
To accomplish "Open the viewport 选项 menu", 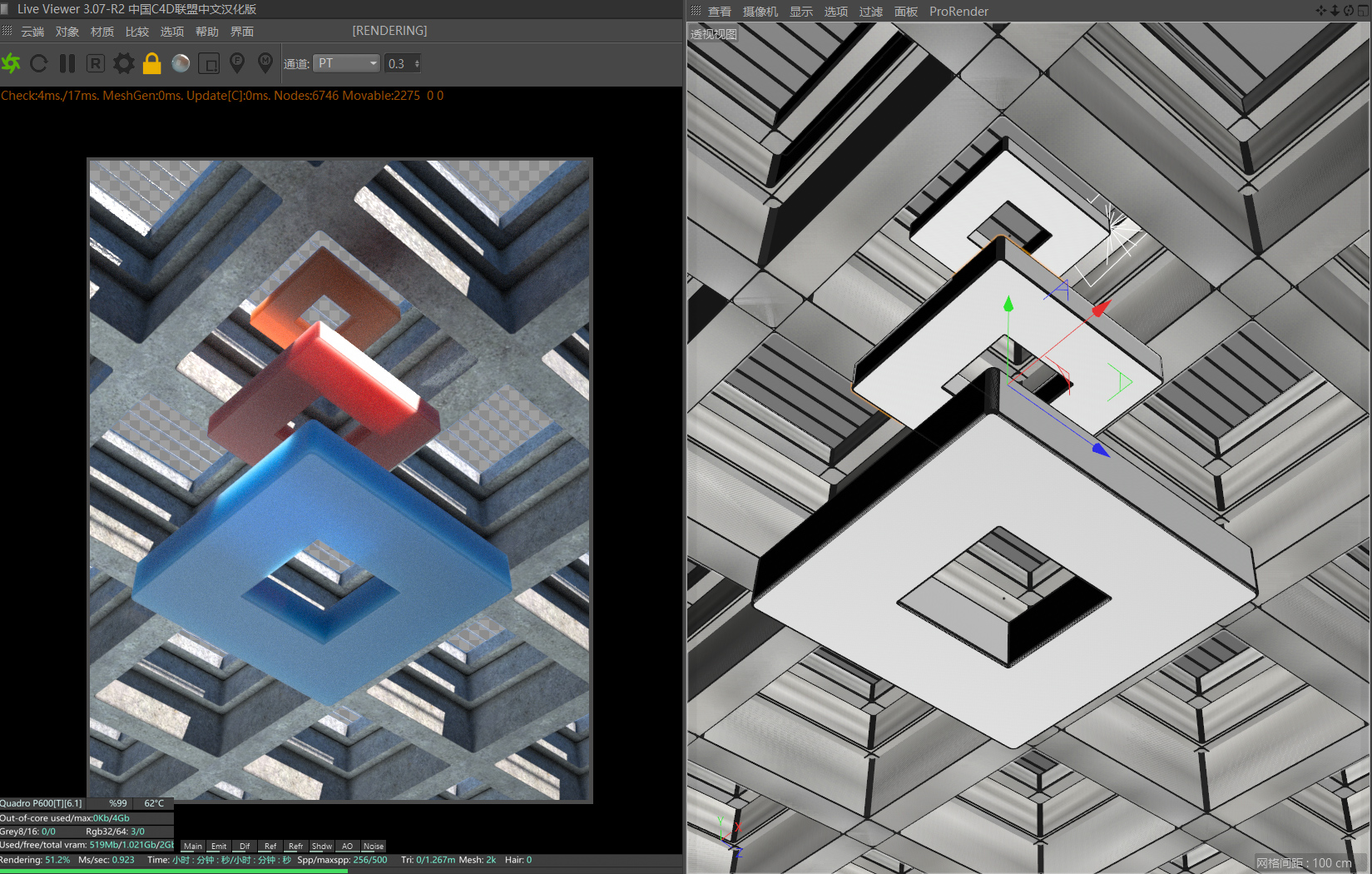I will point(836,12).
